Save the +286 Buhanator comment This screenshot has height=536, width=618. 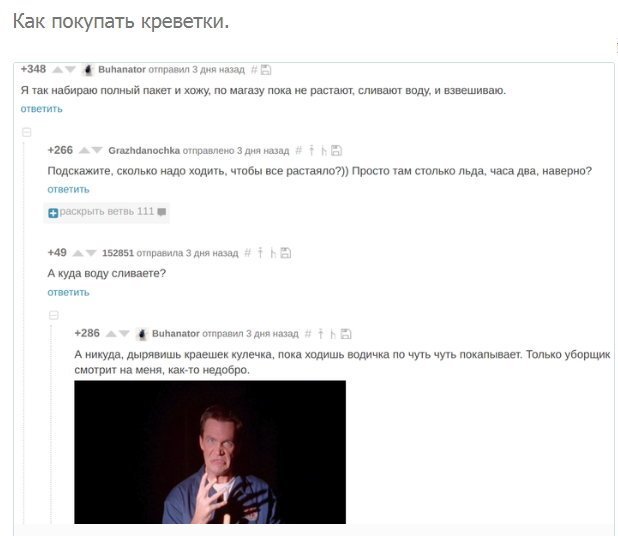coord(346,334)
